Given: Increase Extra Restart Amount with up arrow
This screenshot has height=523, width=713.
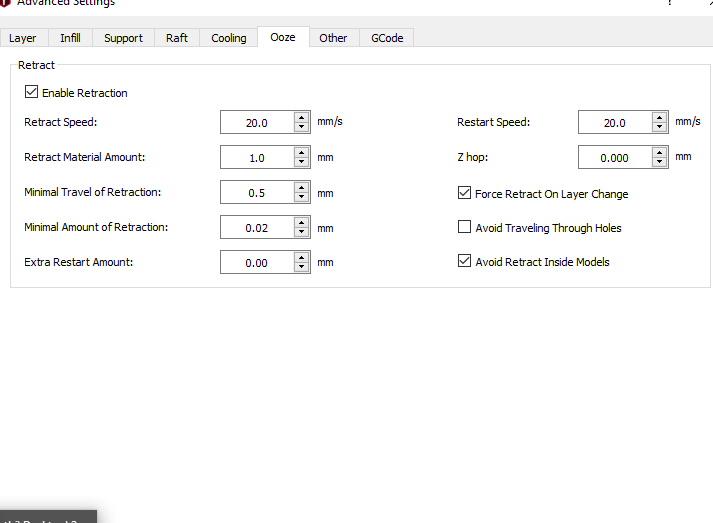Looking at the screenshot, I should 301,257.
